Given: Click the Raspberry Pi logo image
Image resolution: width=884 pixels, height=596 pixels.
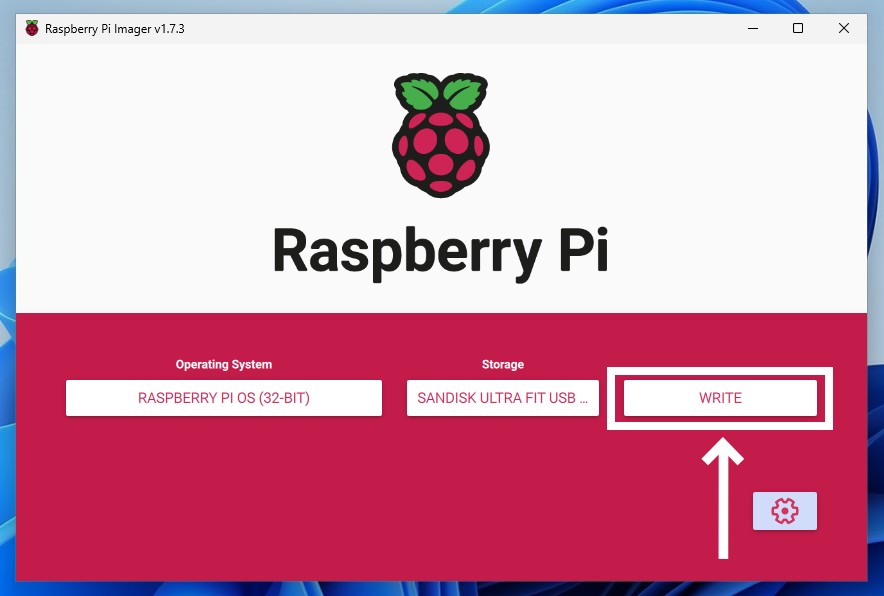Looking at the screenshot, I should 441,135.
